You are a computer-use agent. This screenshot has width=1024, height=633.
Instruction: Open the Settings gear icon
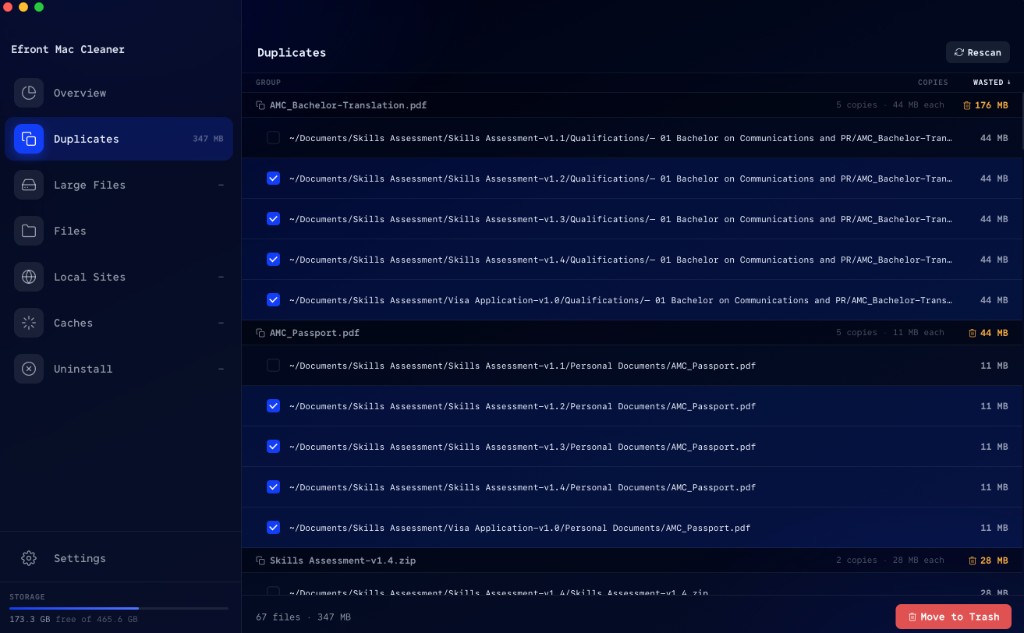(x=29, y=558)
